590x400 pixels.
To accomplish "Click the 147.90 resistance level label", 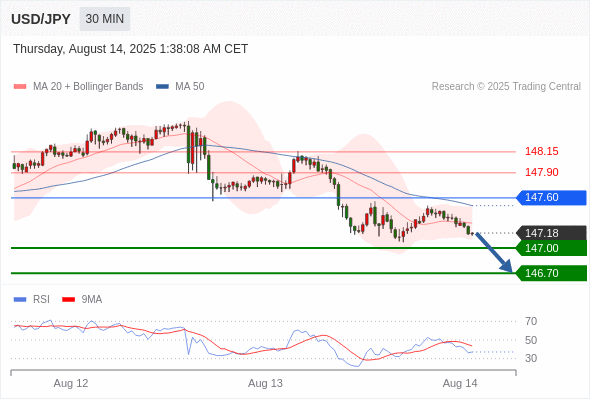I will [542, 172].
